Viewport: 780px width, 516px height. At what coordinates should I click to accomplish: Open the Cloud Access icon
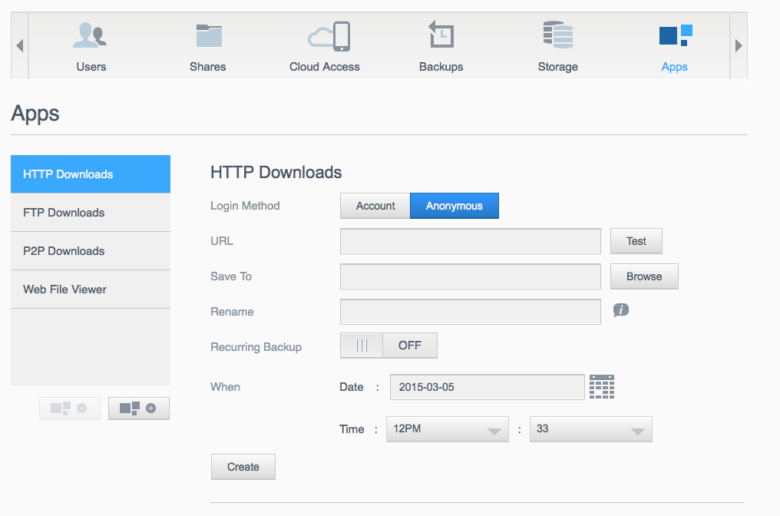(329, 36)
